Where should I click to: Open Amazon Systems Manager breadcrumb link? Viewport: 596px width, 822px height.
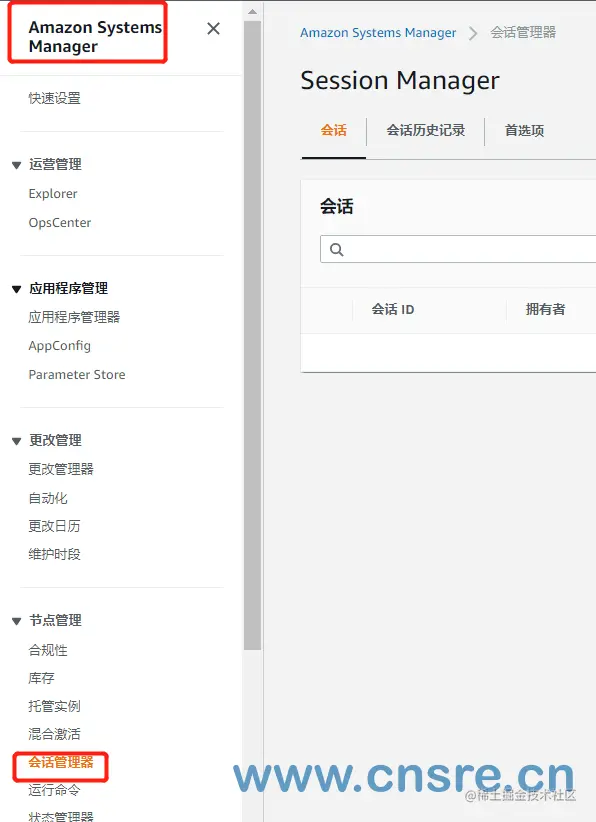pos(378,33)
